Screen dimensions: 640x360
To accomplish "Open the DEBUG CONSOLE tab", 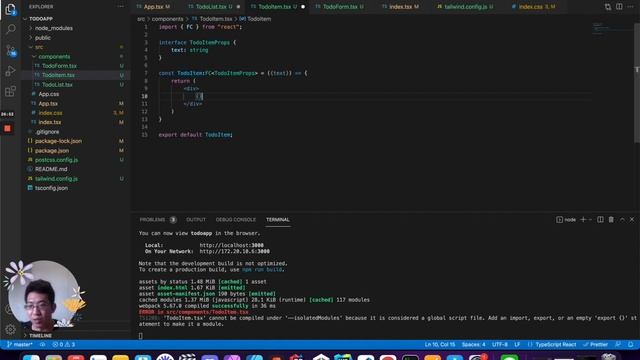I will coord(236,220).
